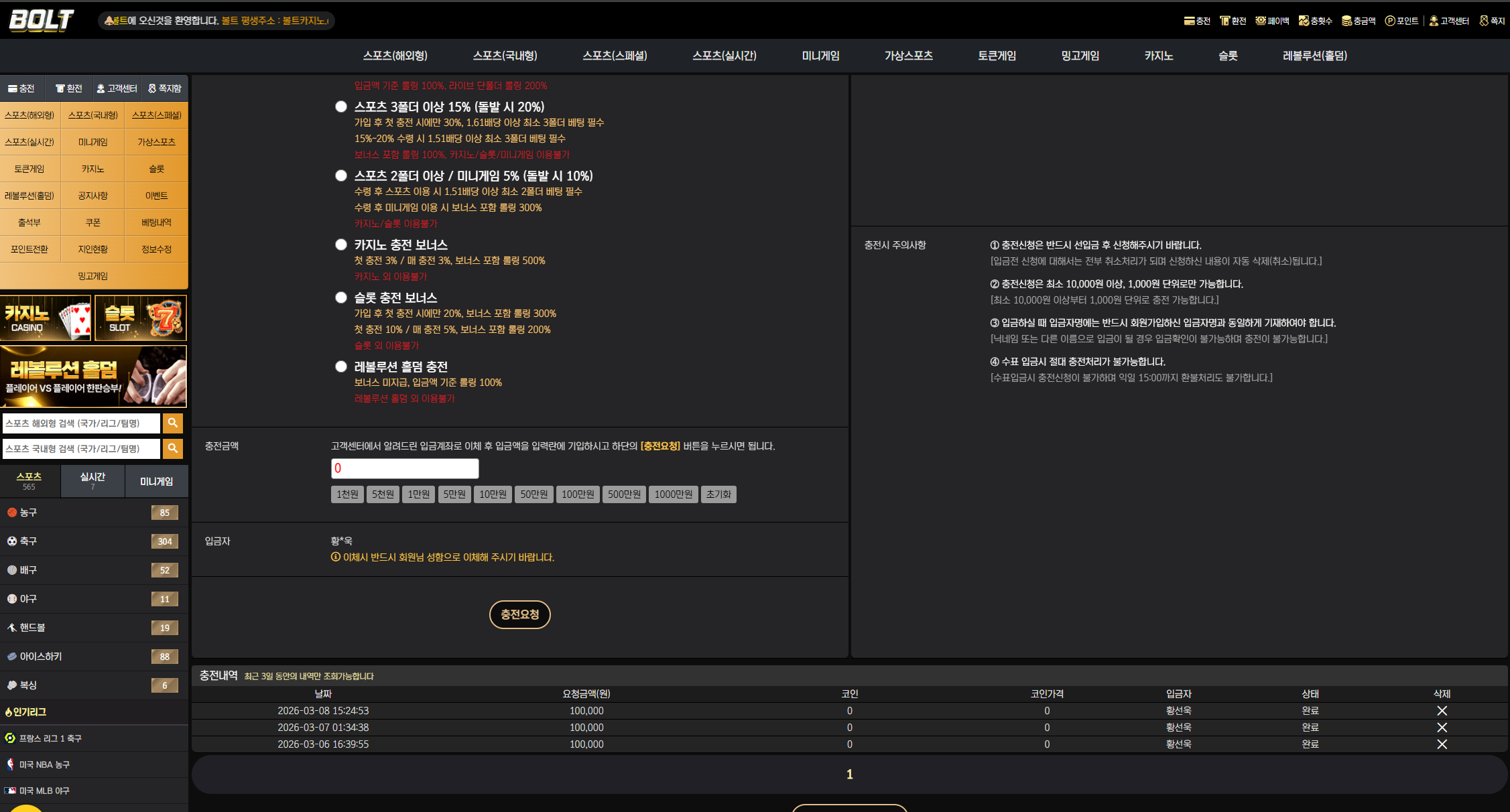Switch to the 실시간 tab in sidebar
The height and width of the screenshot is (812, 1510).
pos(92,480)
